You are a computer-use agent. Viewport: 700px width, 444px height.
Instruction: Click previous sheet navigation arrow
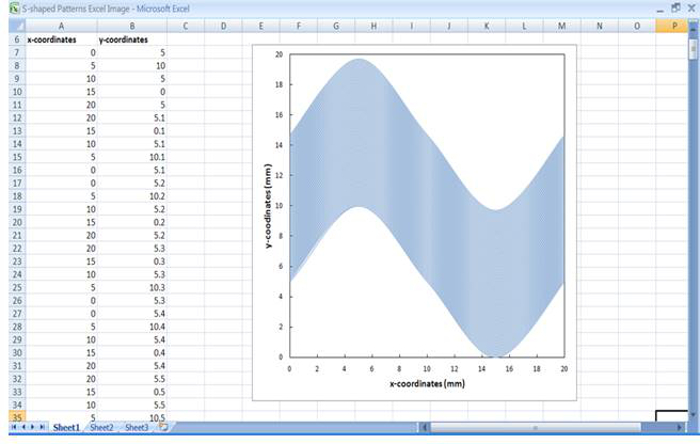coord(23,427)
